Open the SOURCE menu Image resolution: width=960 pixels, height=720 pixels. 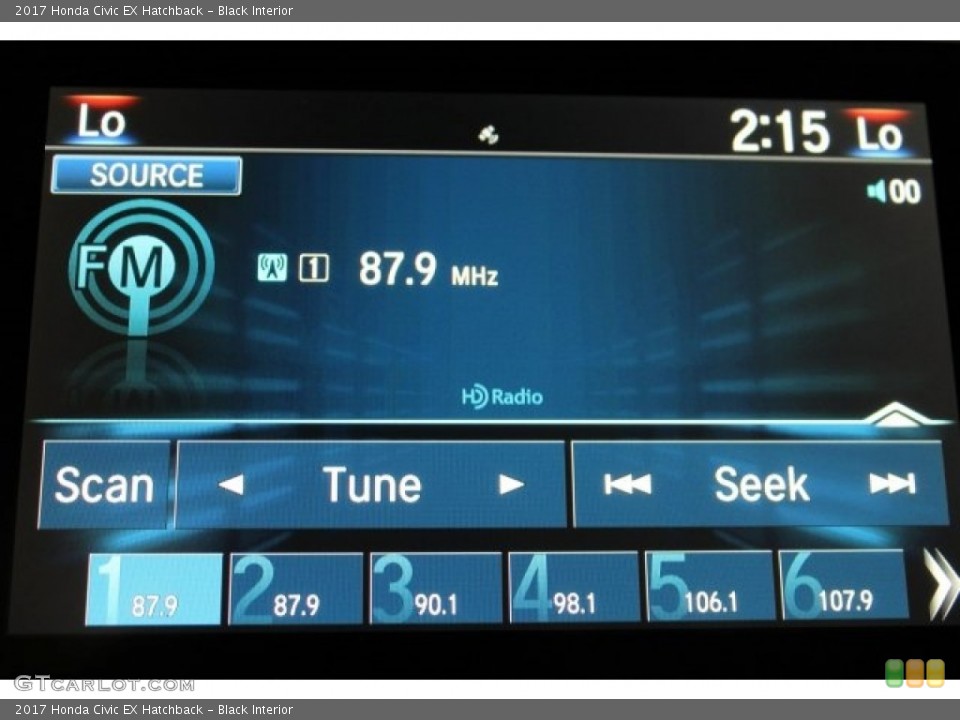pos(146,175)
